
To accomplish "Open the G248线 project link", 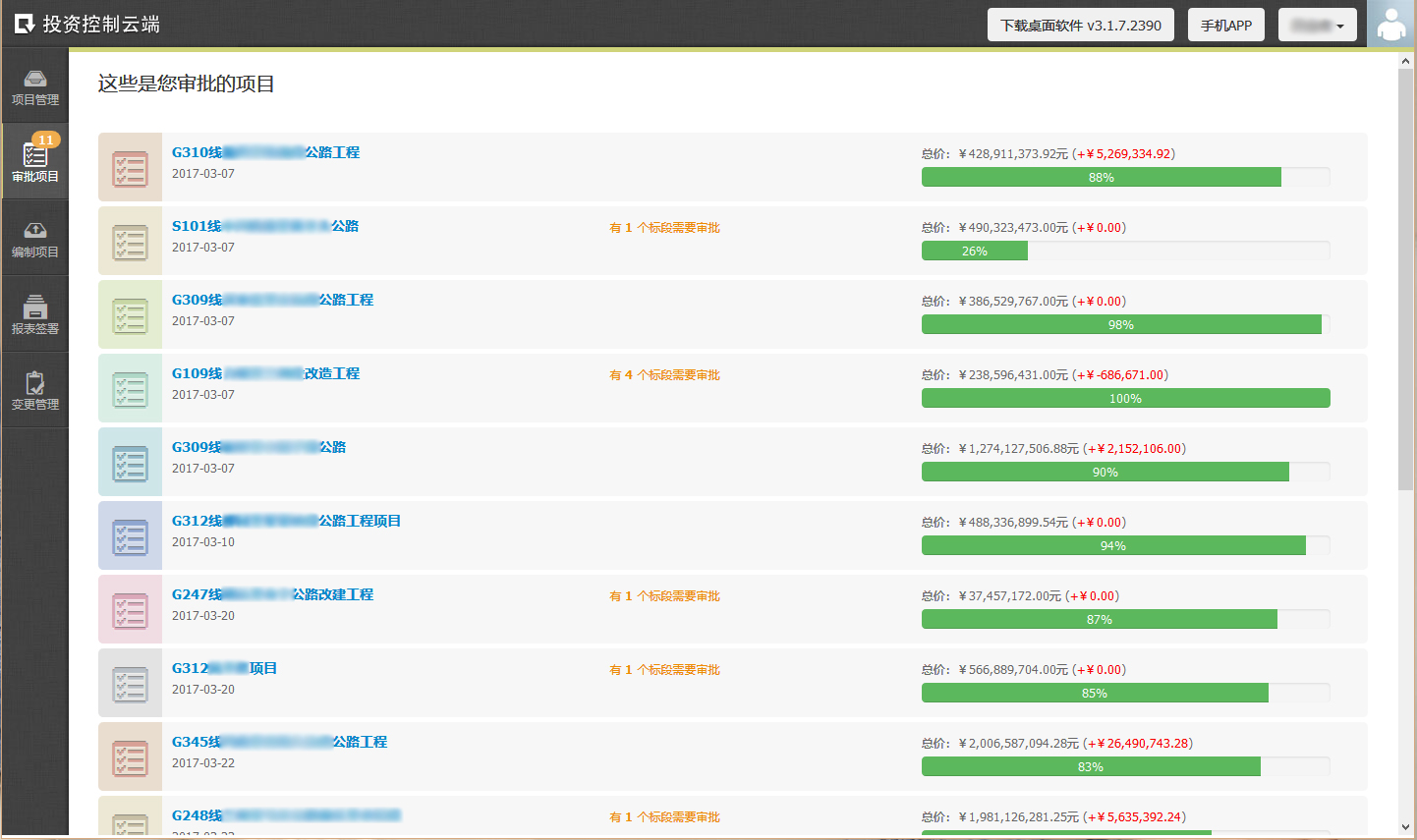I will pyautogui.click(x=286, y=815).
